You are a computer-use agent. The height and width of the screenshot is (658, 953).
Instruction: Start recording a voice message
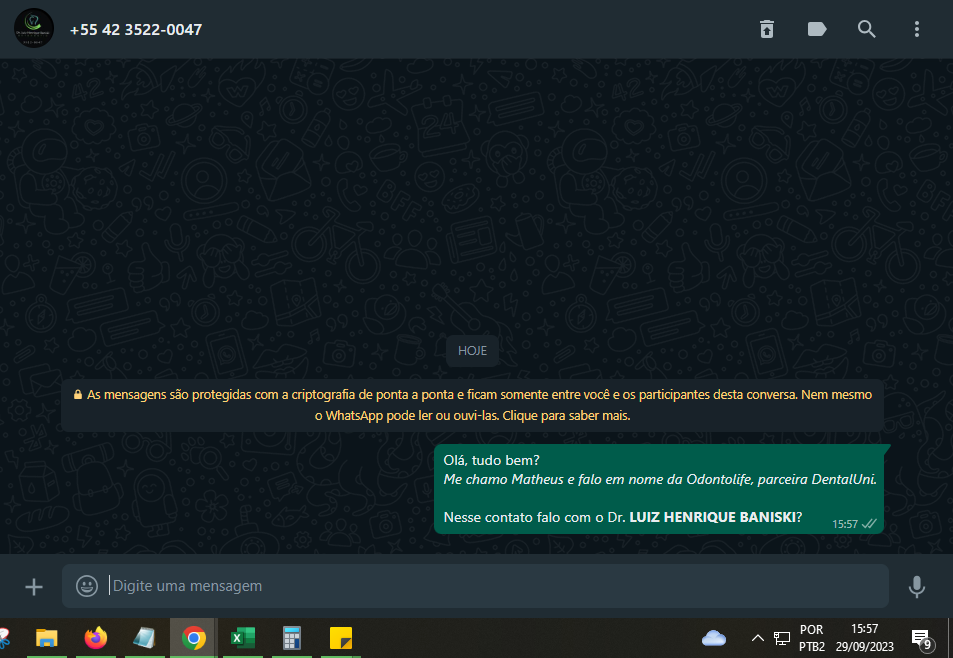(x=917, y=586)
